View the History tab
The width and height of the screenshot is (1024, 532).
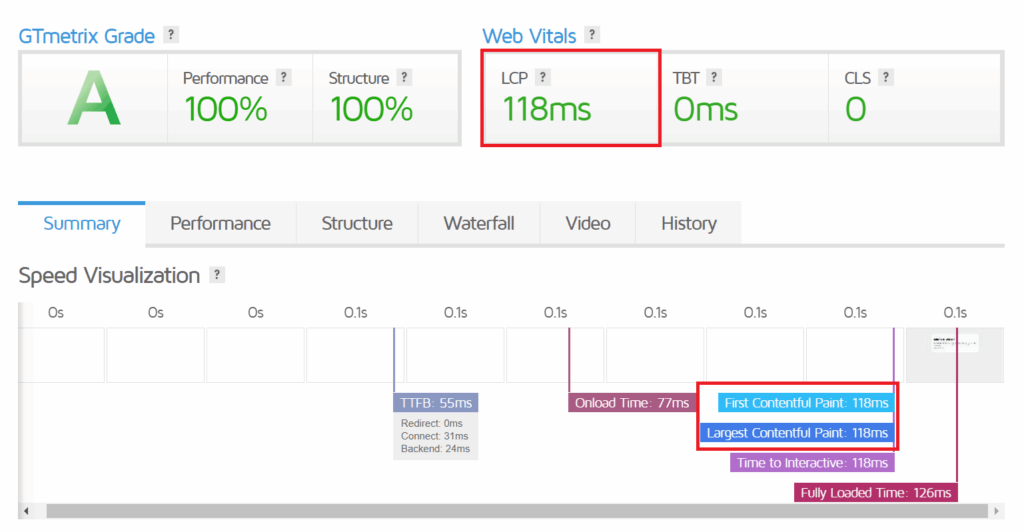[x=688, y=224]
